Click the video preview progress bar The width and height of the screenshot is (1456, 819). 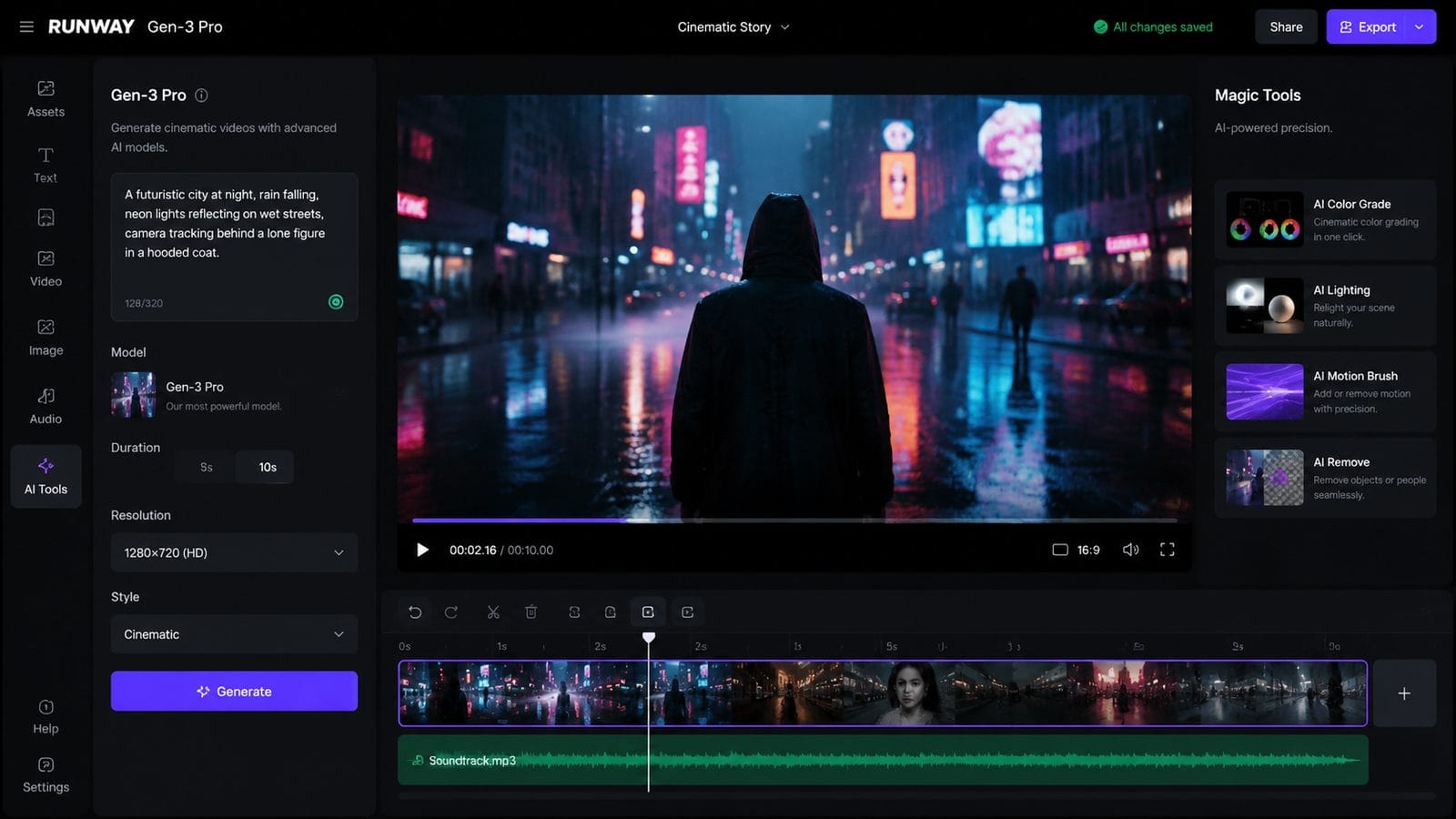[794, 521]
